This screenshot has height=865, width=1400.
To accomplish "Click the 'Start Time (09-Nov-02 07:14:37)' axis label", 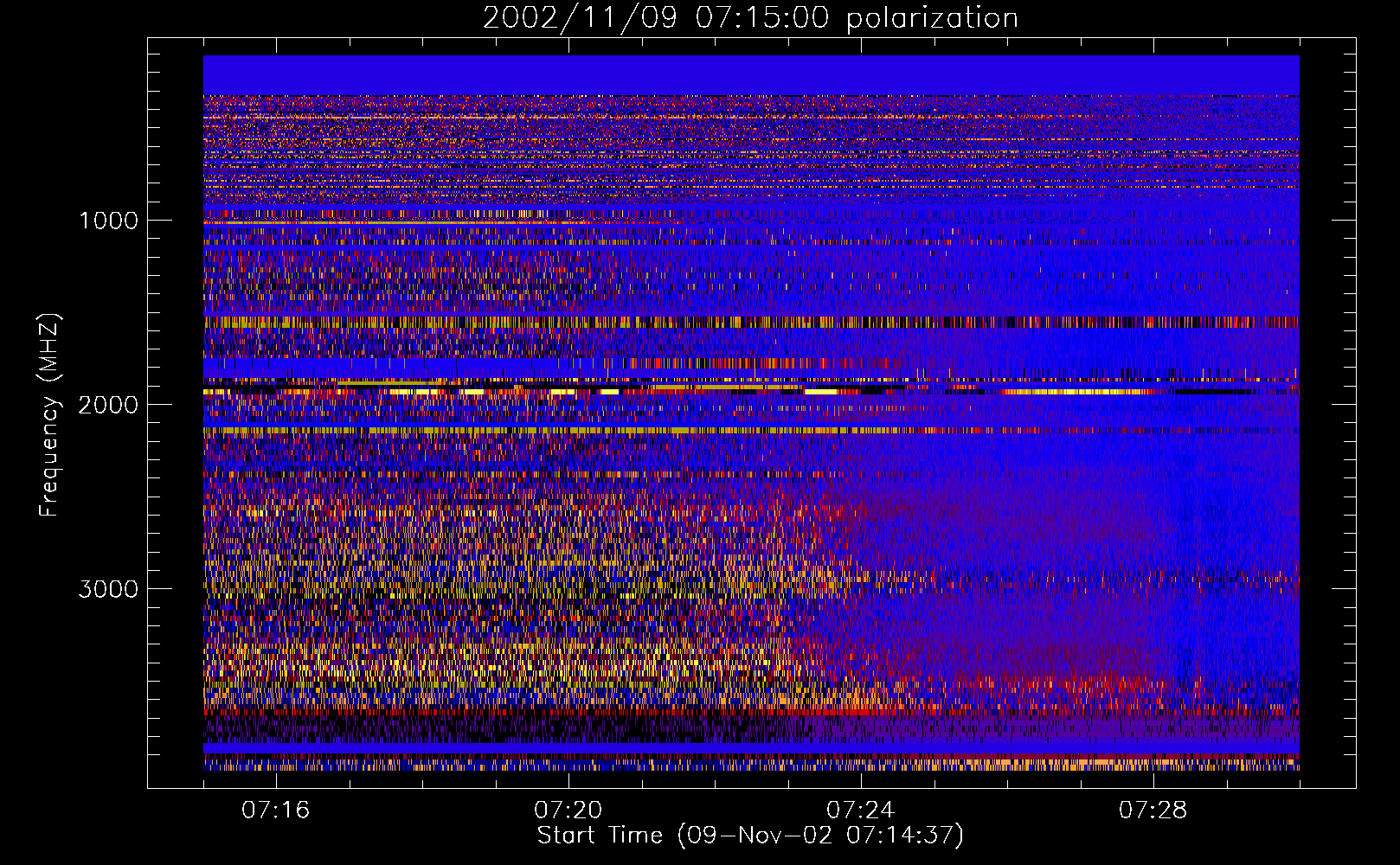I will [x=750, y=836].
